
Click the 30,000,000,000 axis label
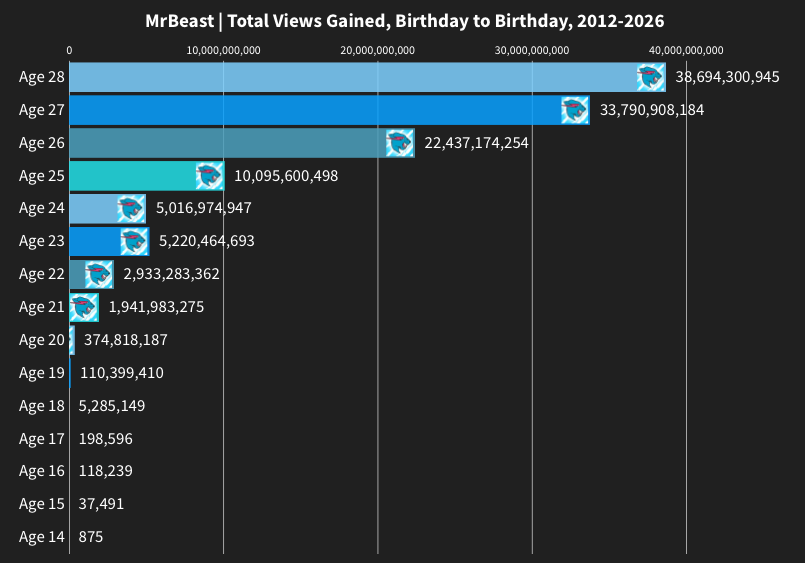(x=532, y=50)
